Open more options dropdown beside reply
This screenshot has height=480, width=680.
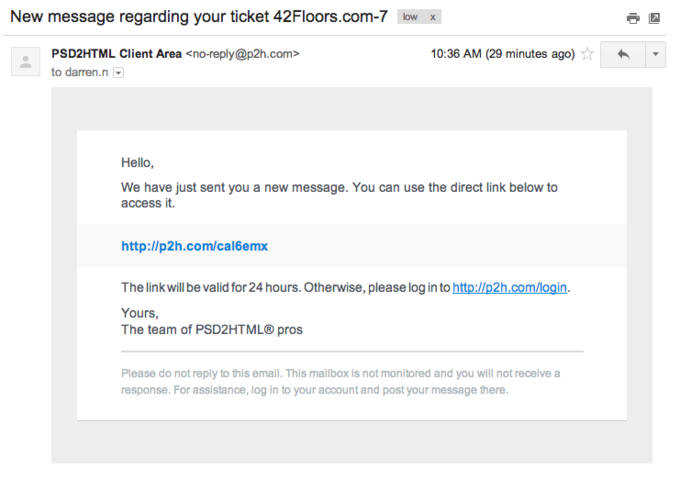(656, 54)
